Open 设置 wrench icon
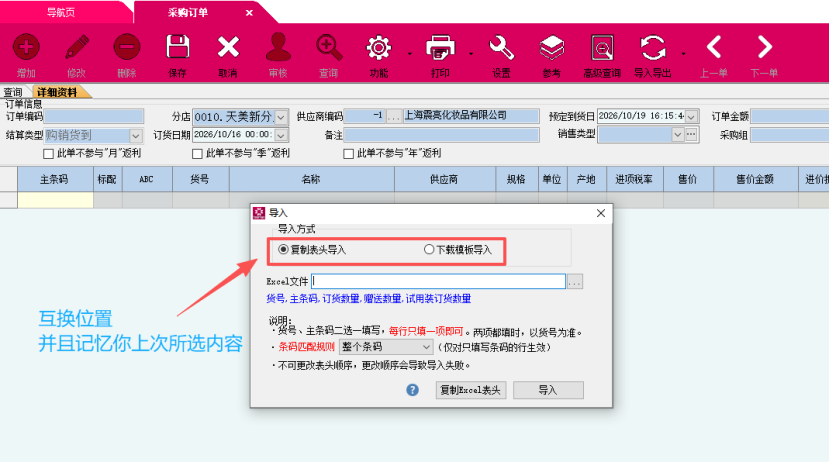Image resolution: width=829 pixels, height=462 pixels. (x=501, y=48)
